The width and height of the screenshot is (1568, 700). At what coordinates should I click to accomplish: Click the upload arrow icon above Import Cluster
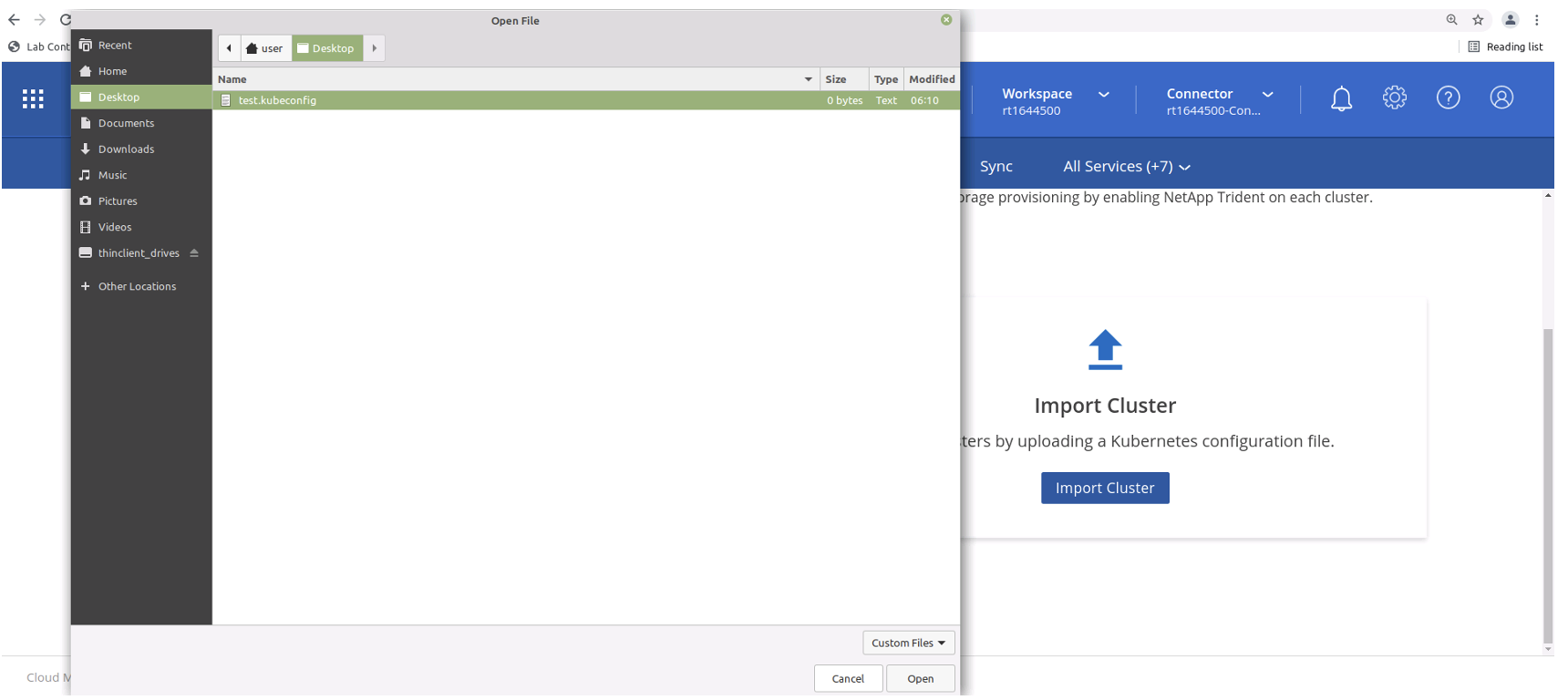click(x=1105, y=350)
